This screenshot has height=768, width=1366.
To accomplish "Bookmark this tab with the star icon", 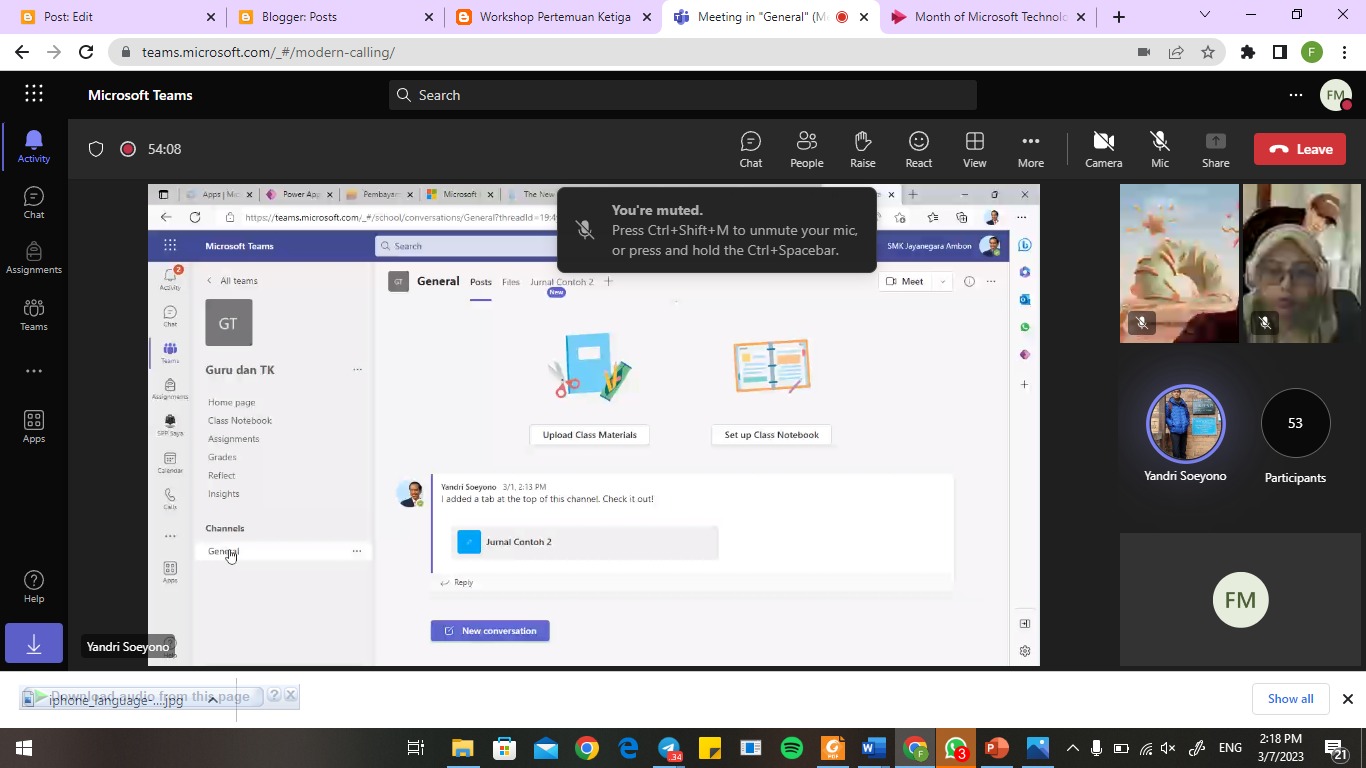I will coord(1208,52).
